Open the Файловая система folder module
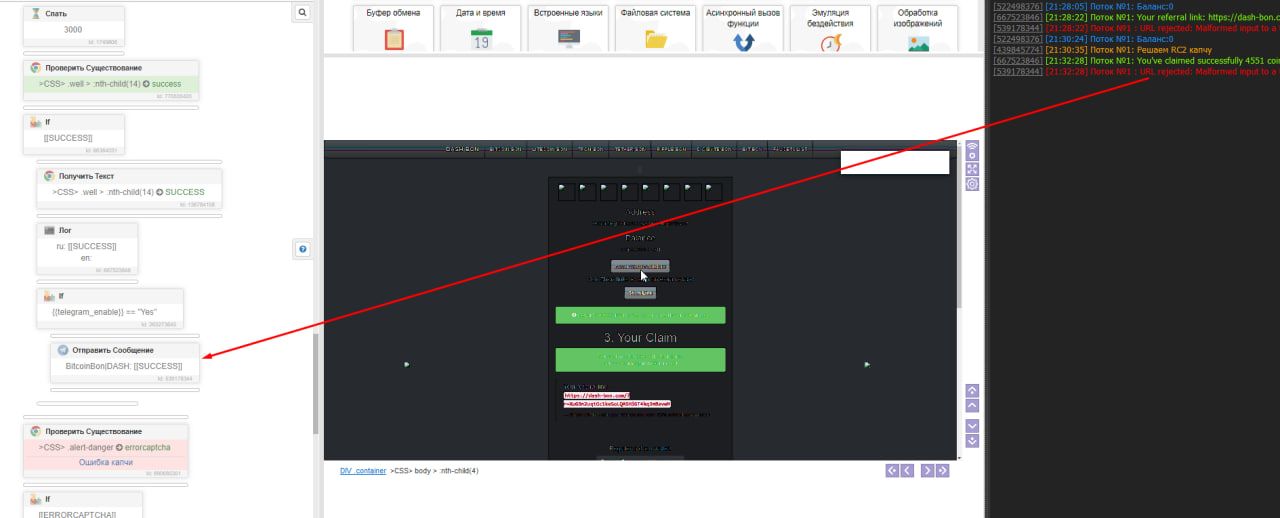Image resolution: width=1280 pixels, height=518 pixels. coord(655,28)
